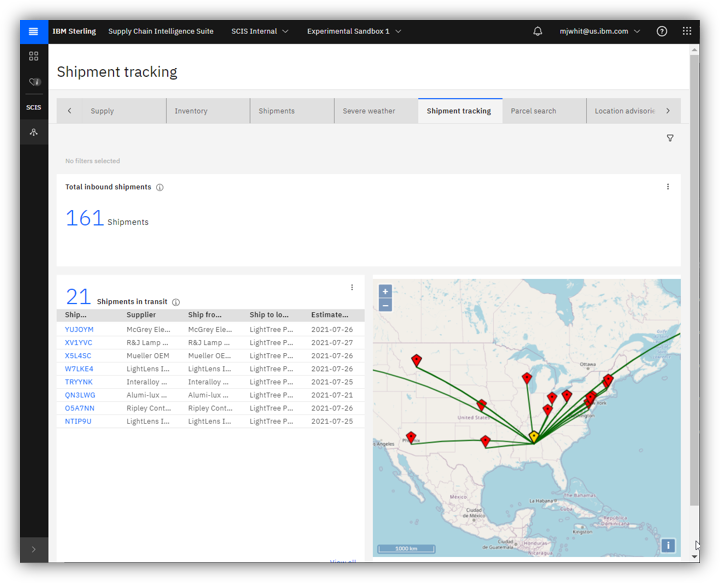Switch to the Shipments tab
Viewport: 720px width, 583px height.
click(x=292, y=111)
